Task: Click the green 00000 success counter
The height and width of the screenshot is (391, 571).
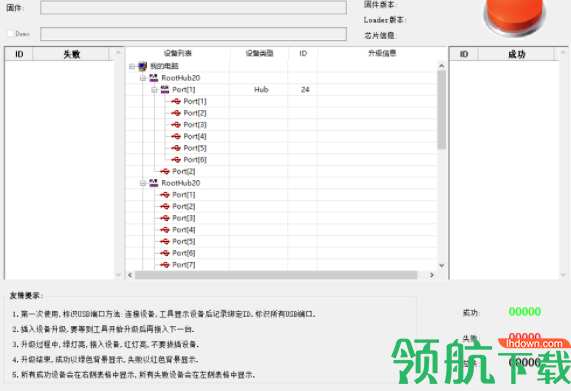Action: 525,312
